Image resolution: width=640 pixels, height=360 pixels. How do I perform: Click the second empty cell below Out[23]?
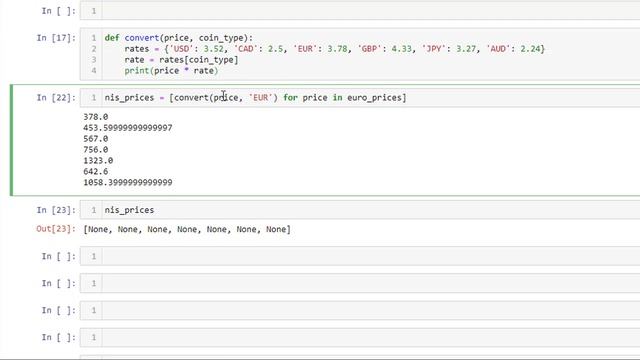pyautogui.click(x=360, y=283)
